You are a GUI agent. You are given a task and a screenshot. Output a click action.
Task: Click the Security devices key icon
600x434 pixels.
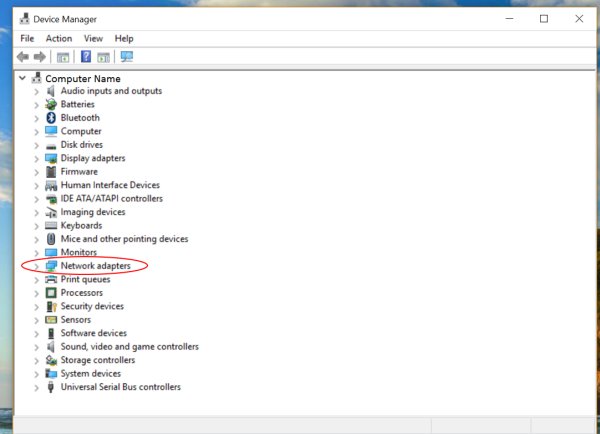pyautogui.click(x=51, y=307)
